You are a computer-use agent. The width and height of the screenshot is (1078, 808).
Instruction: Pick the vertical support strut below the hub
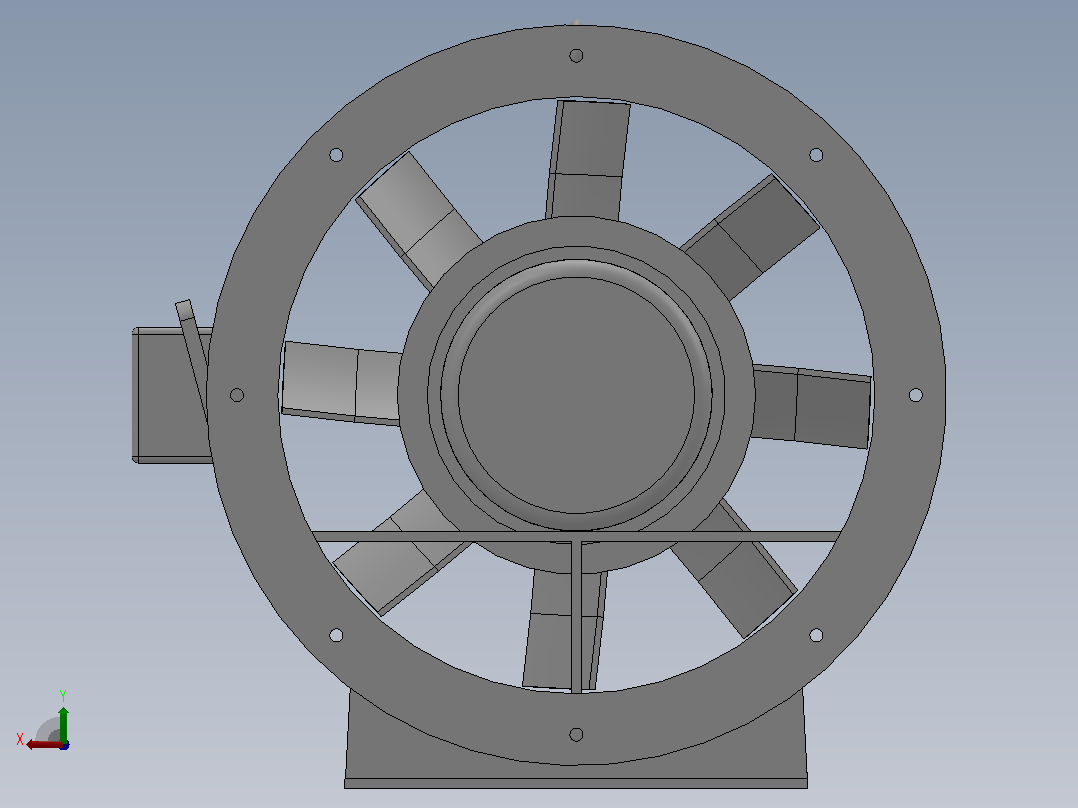click(x=576, y=617)
